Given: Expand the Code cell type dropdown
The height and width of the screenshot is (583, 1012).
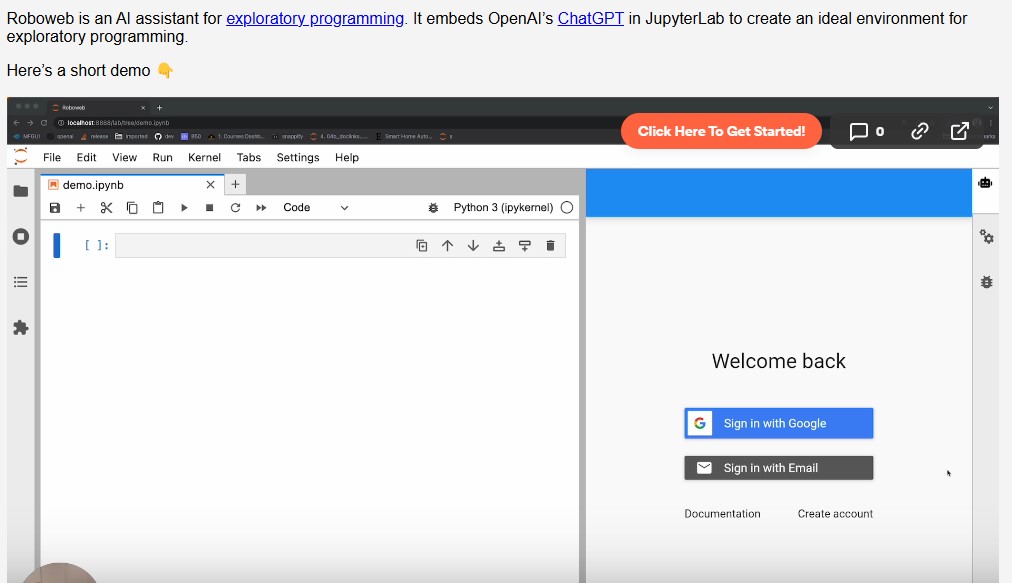Looking at the screenshot, I should (315, 208).
